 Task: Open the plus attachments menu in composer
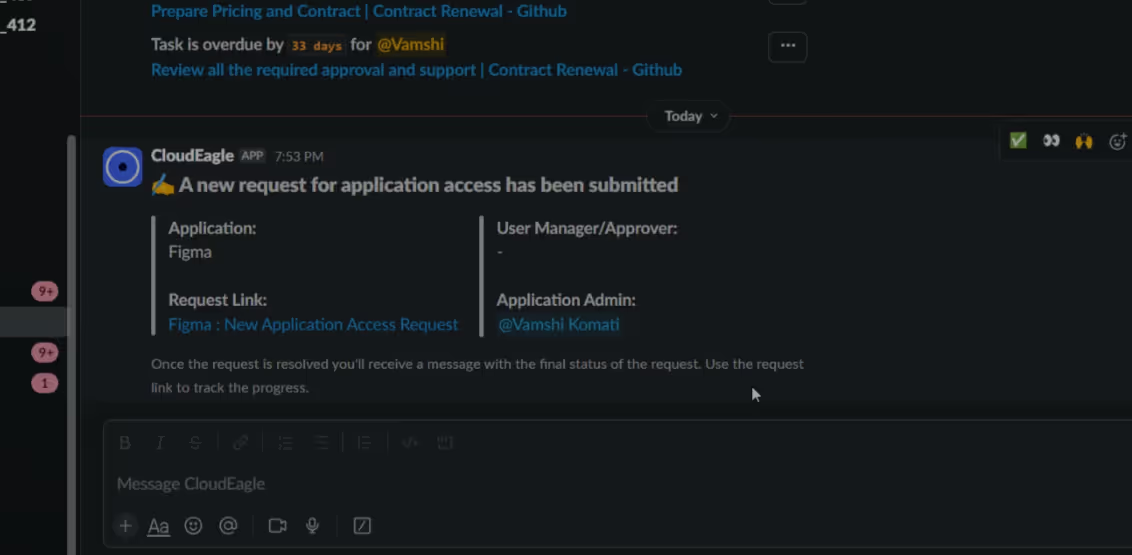[x=126, y=526]
